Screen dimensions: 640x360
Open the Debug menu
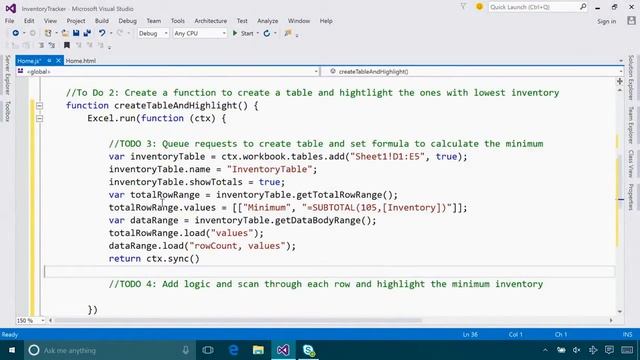[x=127, y=20]
